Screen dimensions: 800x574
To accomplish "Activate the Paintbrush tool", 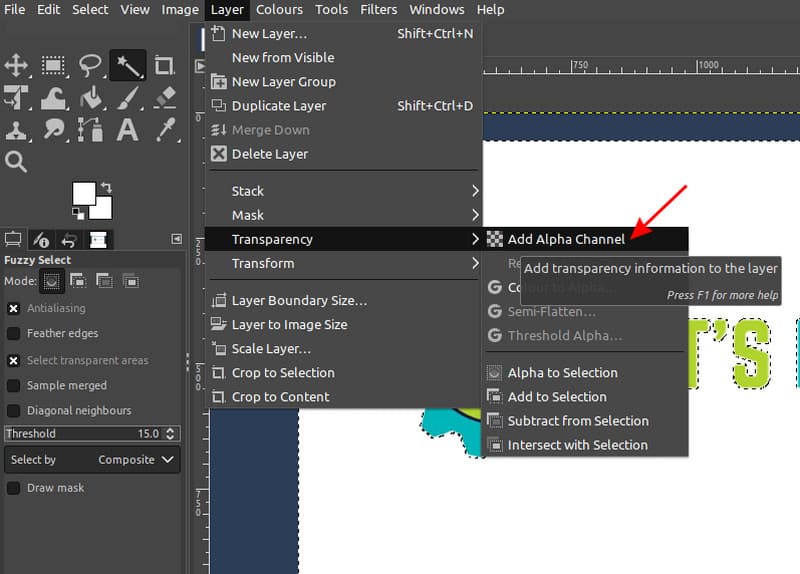I will click(x=127, y=98).
